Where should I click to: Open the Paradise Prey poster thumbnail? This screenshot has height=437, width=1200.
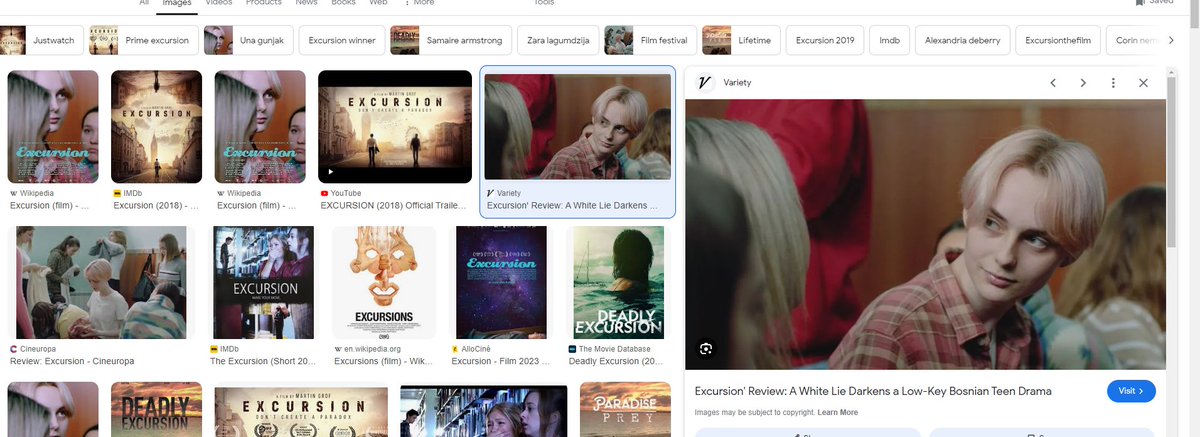tap(624, 410)
